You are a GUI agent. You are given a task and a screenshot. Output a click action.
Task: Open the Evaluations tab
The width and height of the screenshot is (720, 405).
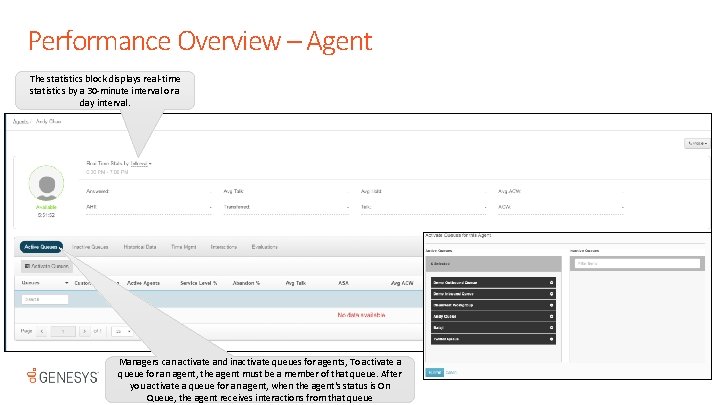[x=264, y=247]
